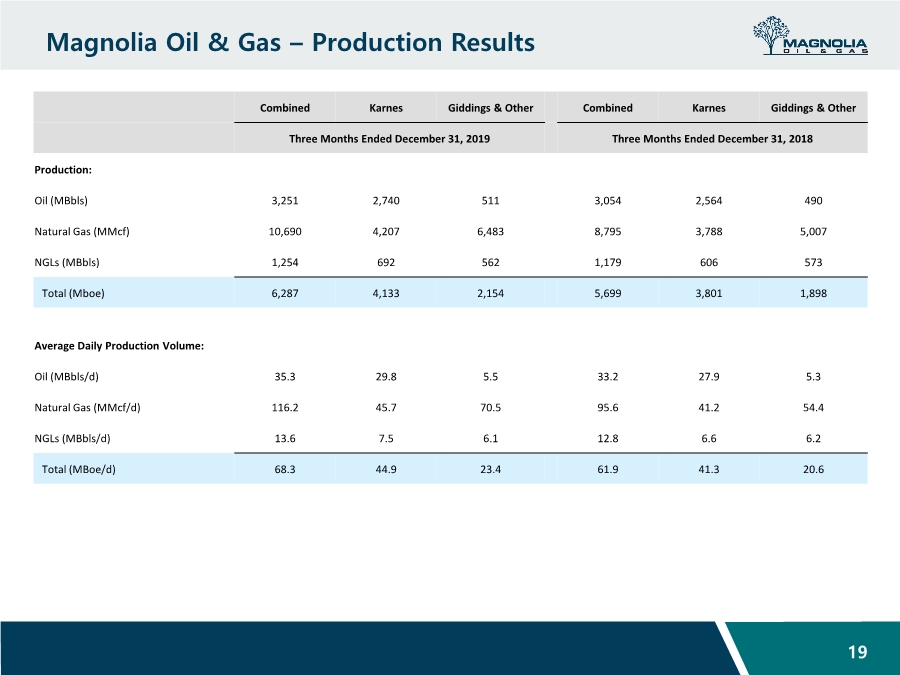Click the oil value 2,740

coord(386,201)
